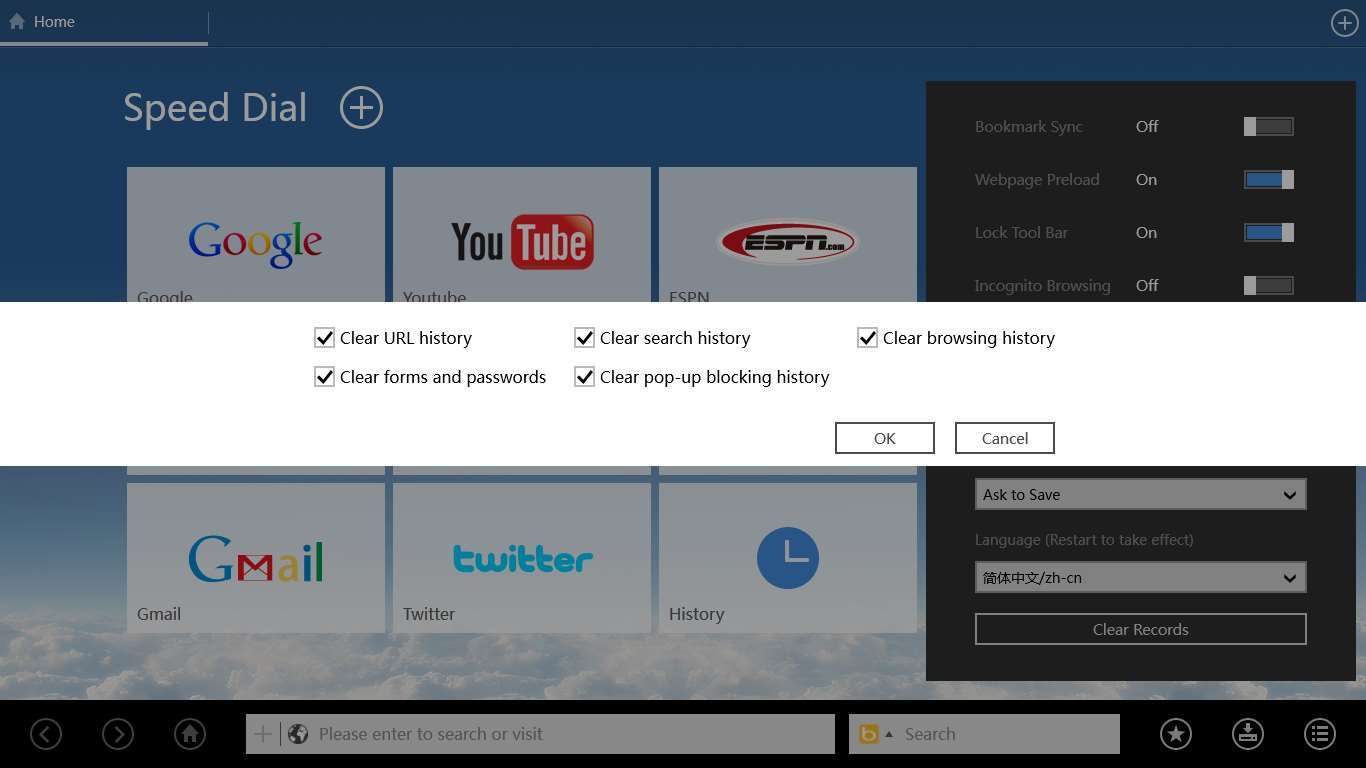Open bookmarks with the star icon
This screenshot has width=1366, height=768.
1176,734
